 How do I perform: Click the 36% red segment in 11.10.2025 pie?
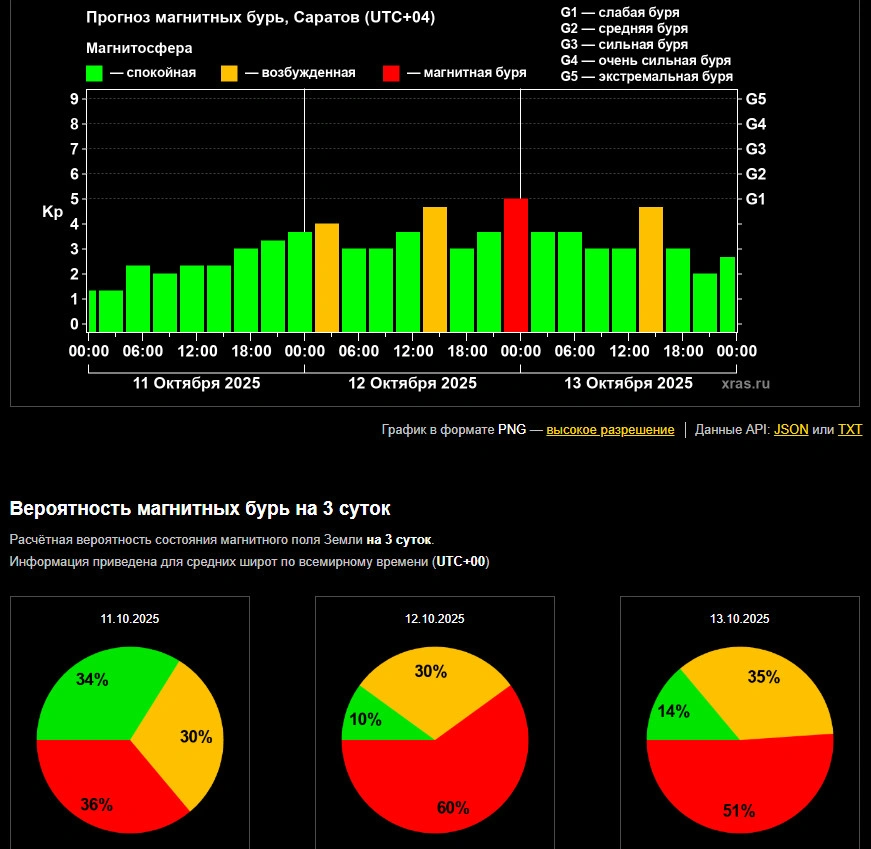(x=100, y=790)
